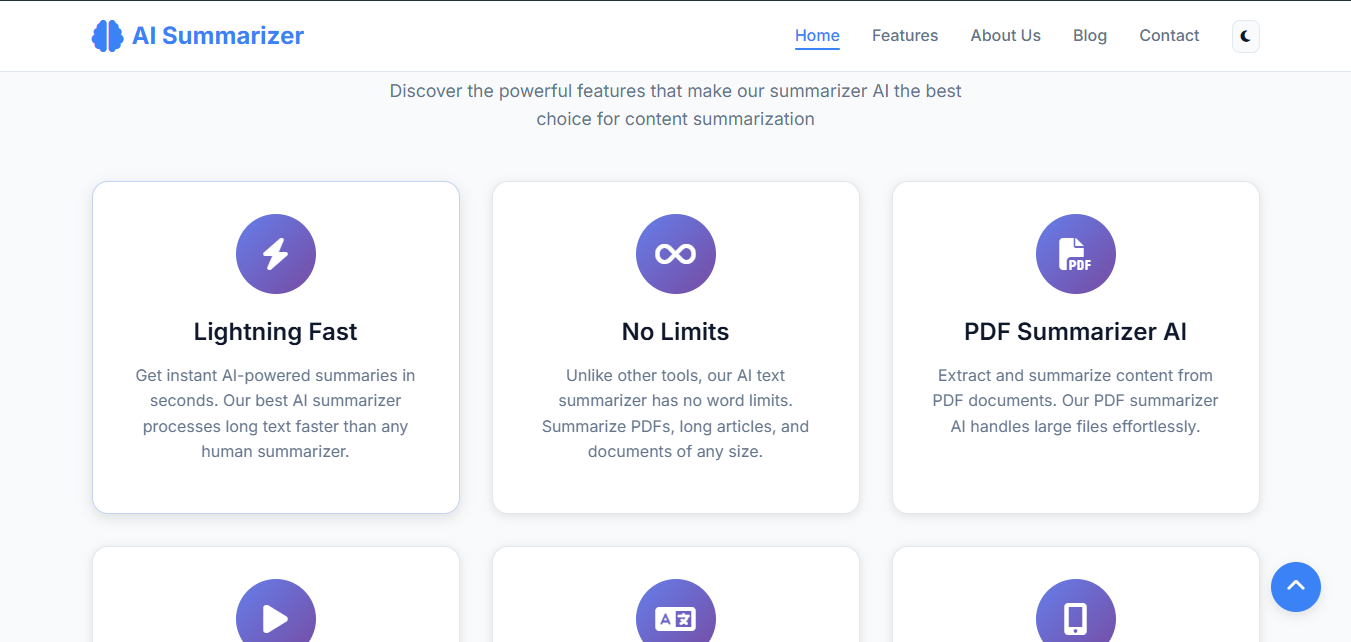Screen dimensions: 1351x642
Task: Click the mobile phone icon
Action: (1076, 618)
